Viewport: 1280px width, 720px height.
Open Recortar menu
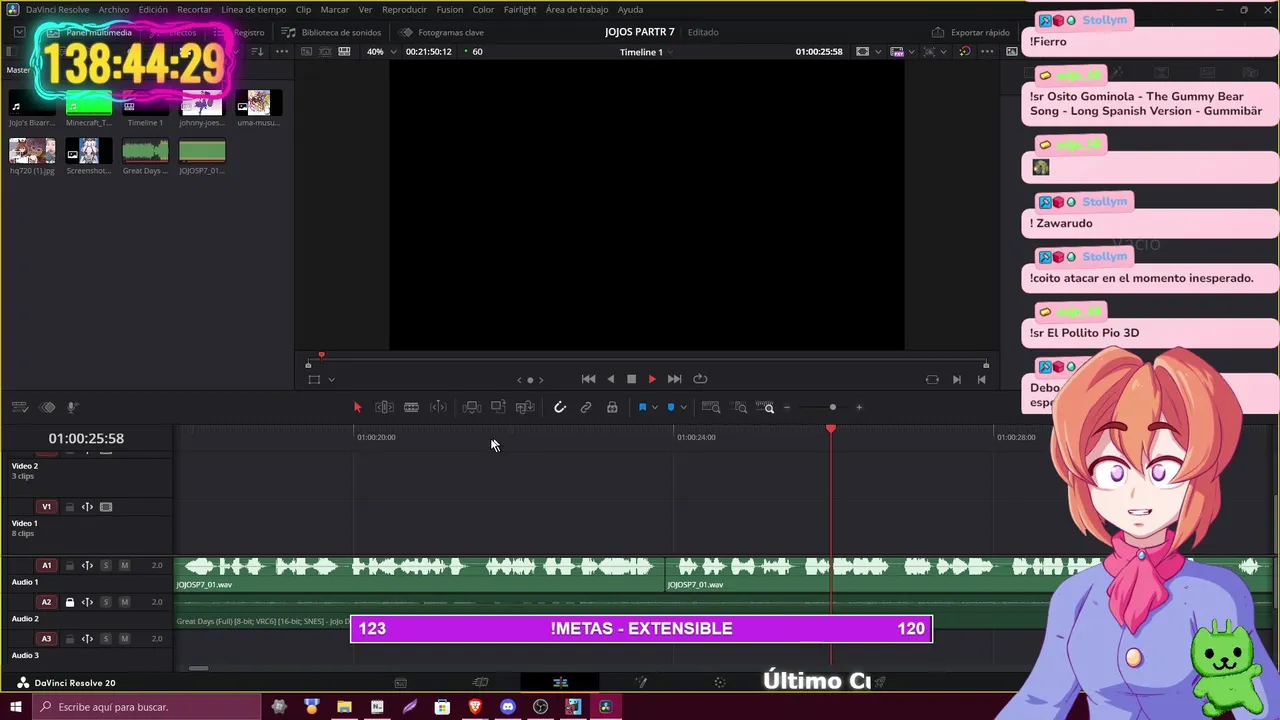[194, 10]
